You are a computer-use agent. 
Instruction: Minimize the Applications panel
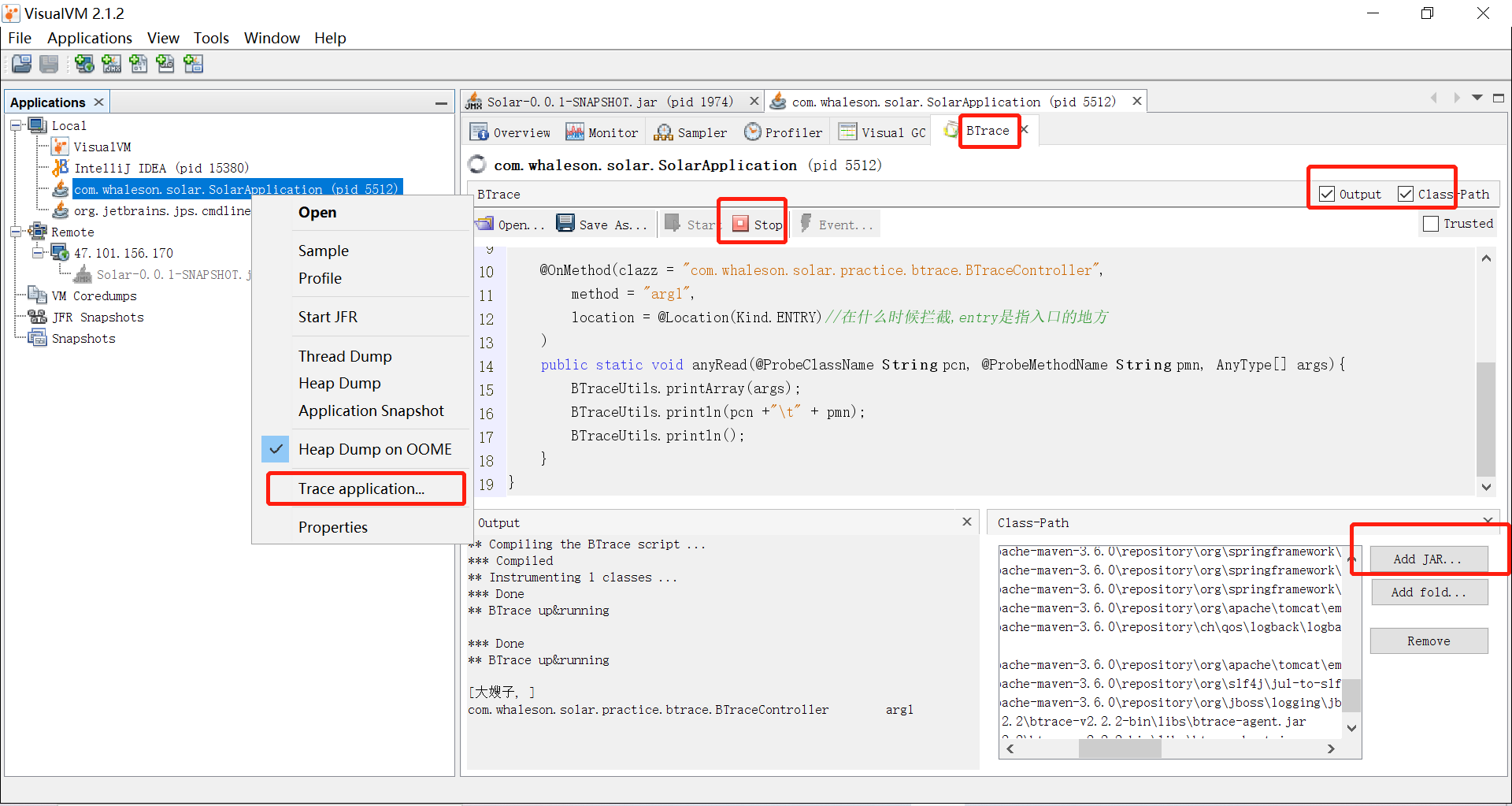[441, 102]
